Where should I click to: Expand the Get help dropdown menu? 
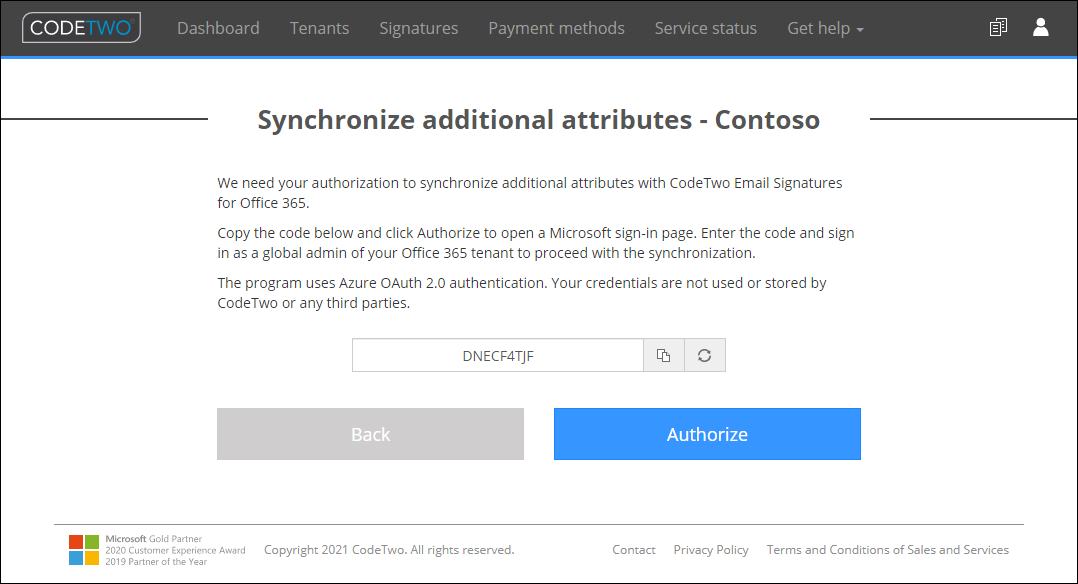825,28
